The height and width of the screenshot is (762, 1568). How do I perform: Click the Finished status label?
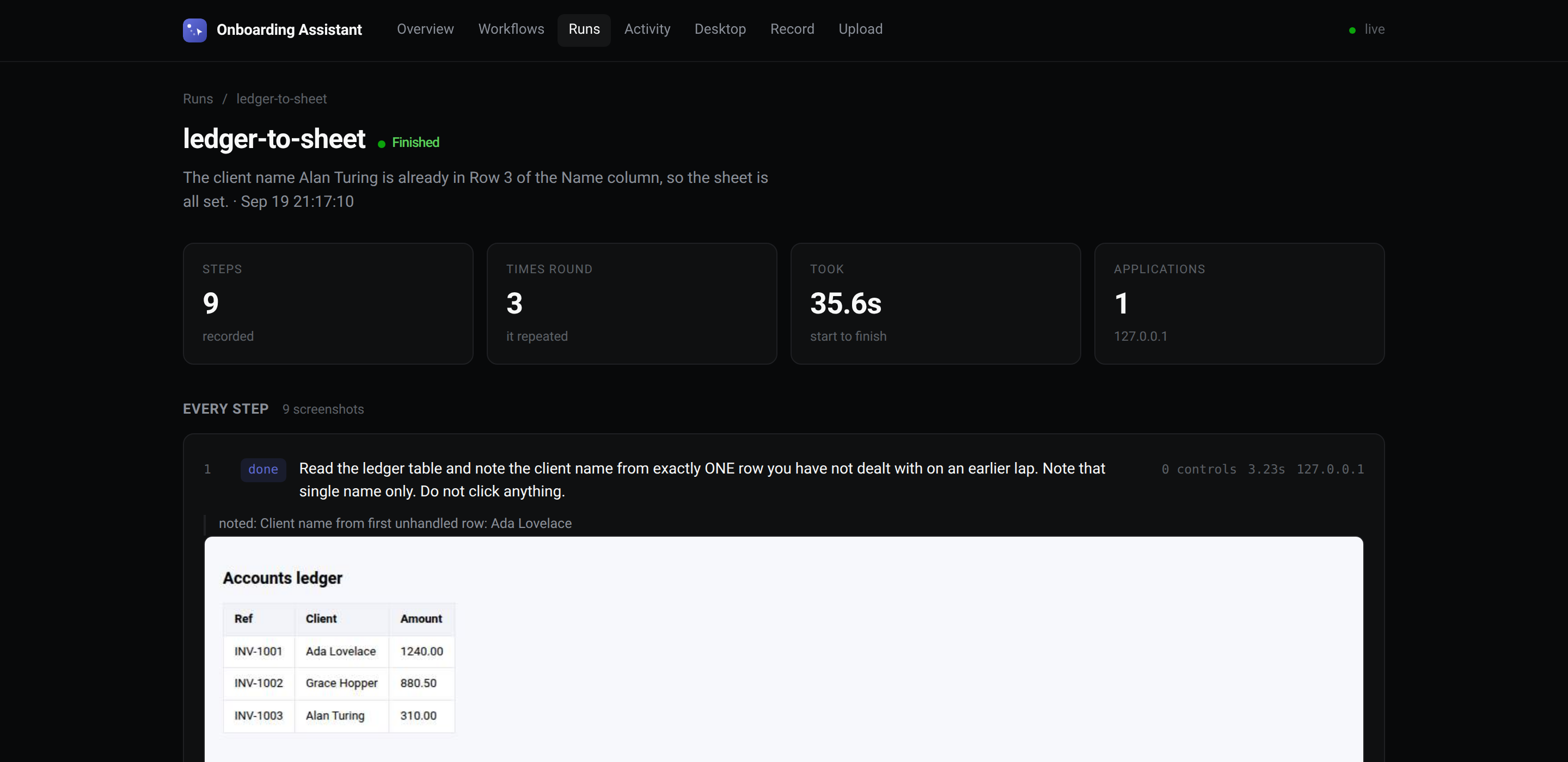[415, 143]
